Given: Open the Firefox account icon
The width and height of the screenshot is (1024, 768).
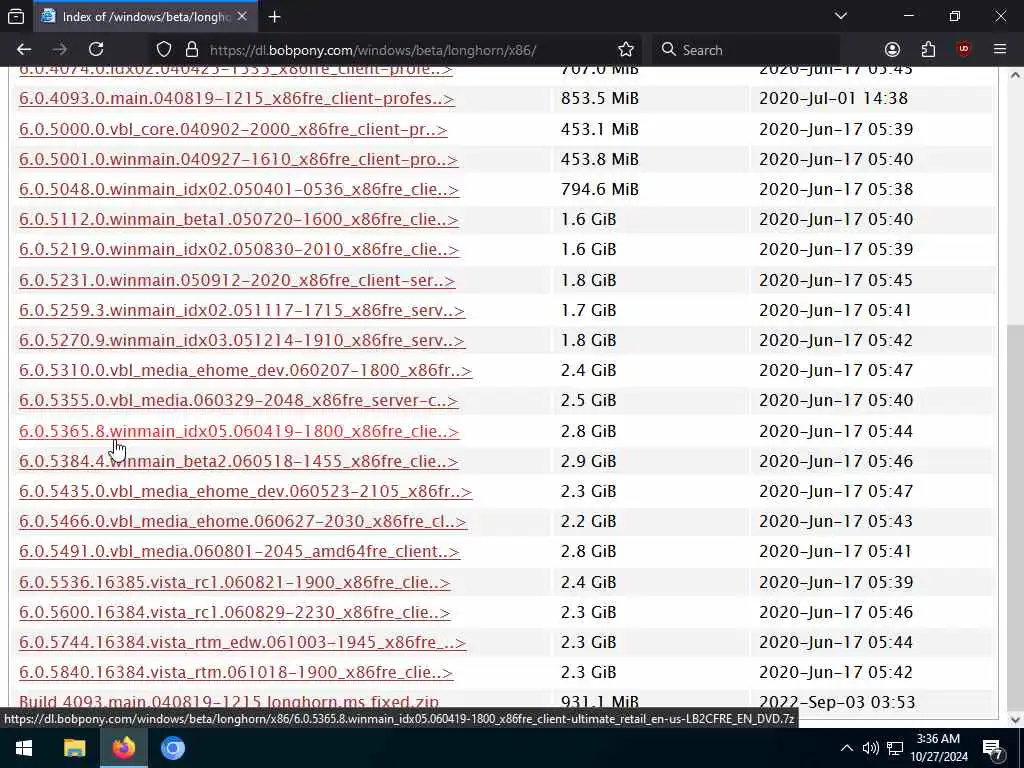Looking at the screenshot, I should [892, 50].
